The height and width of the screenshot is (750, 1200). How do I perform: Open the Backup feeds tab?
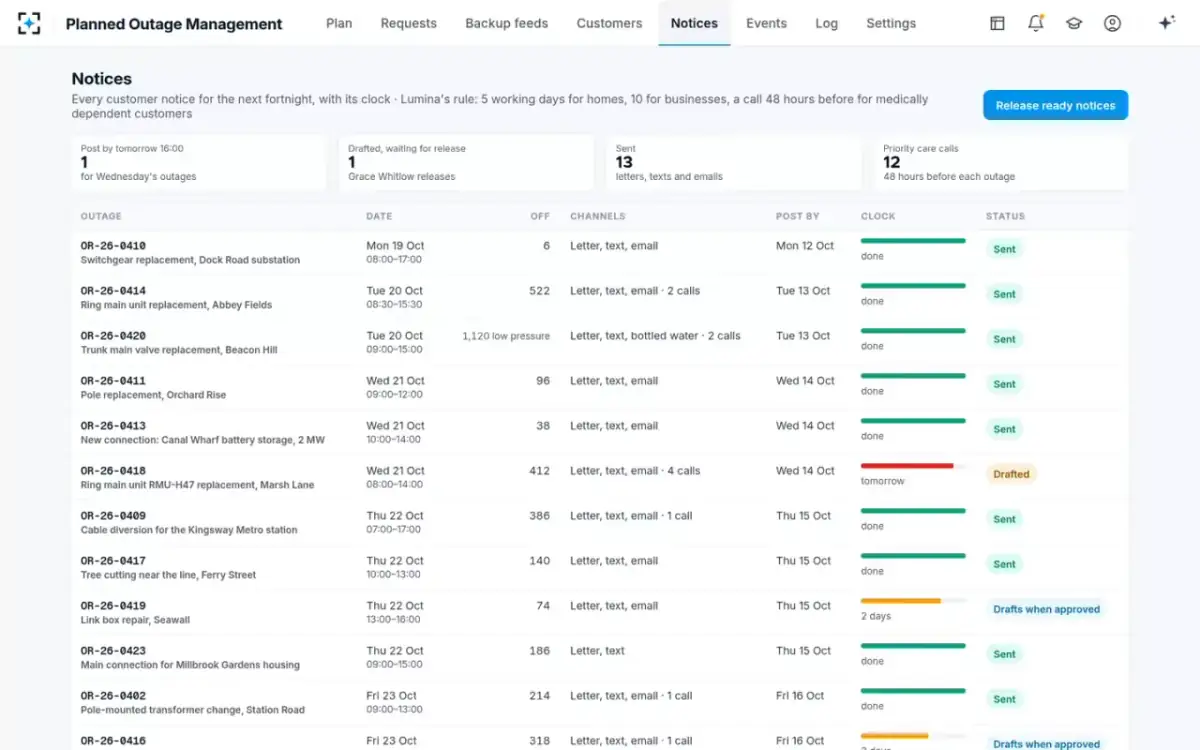(507, 23)
